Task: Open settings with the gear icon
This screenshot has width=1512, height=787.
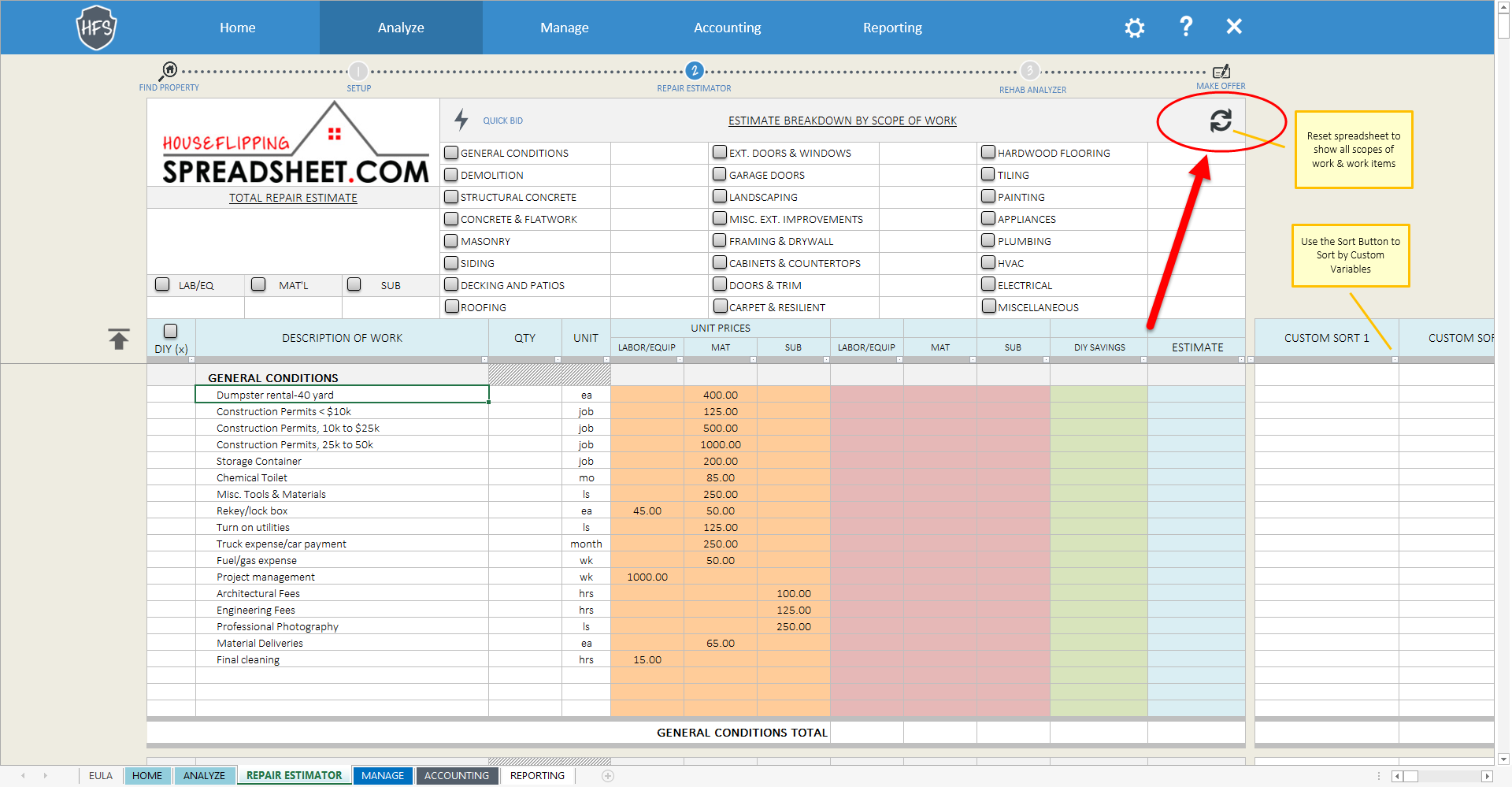Action: [x=1134, y=28]
